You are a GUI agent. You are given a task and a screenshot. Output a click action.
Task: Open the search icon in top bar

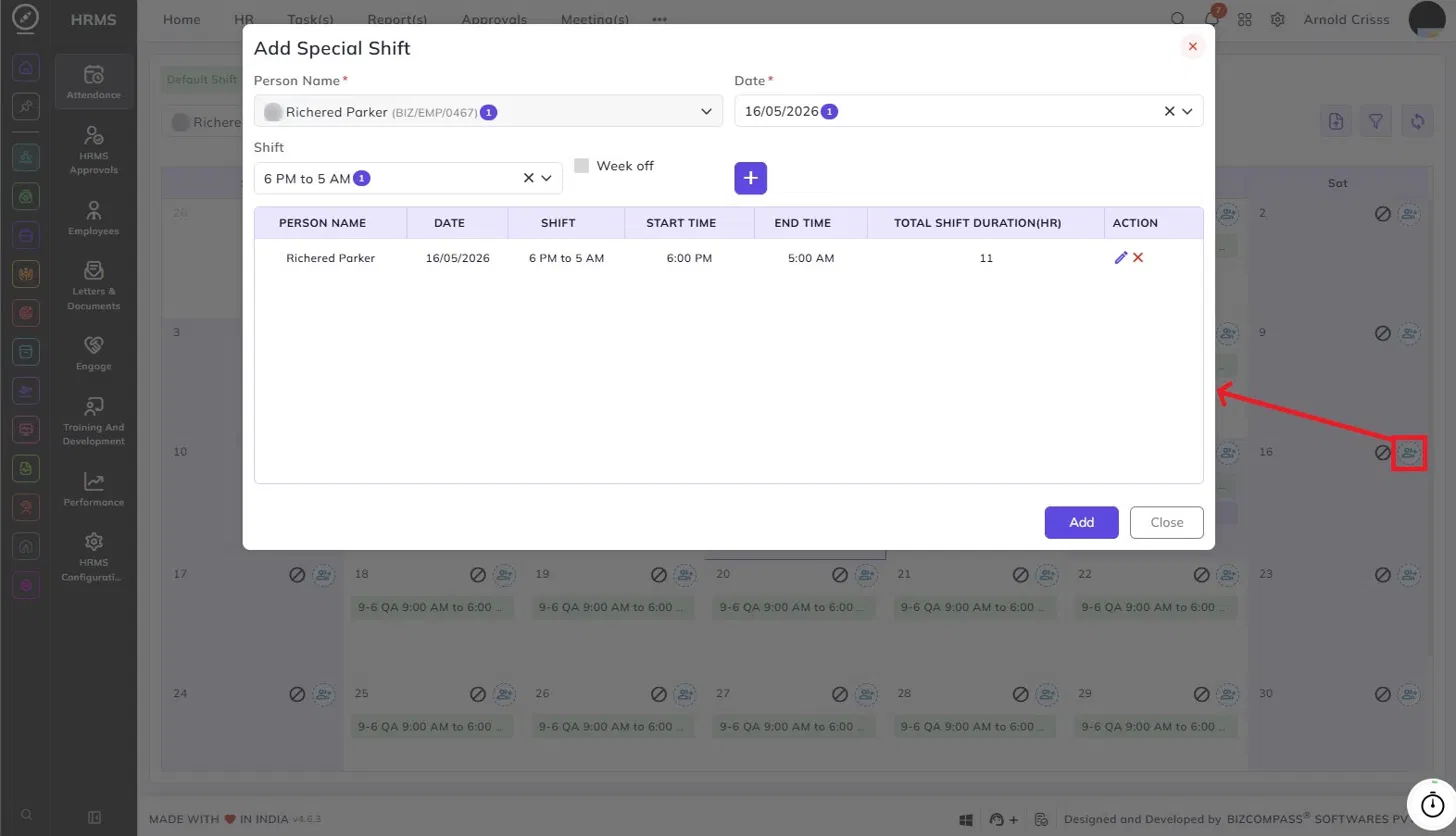tap(1178, 20)
